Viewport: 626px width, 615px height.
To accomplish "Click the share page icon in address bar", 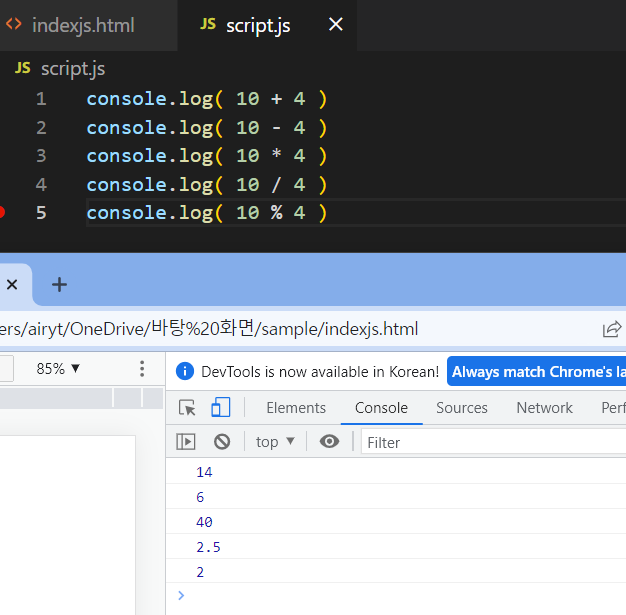I will (x=612, y=329).
